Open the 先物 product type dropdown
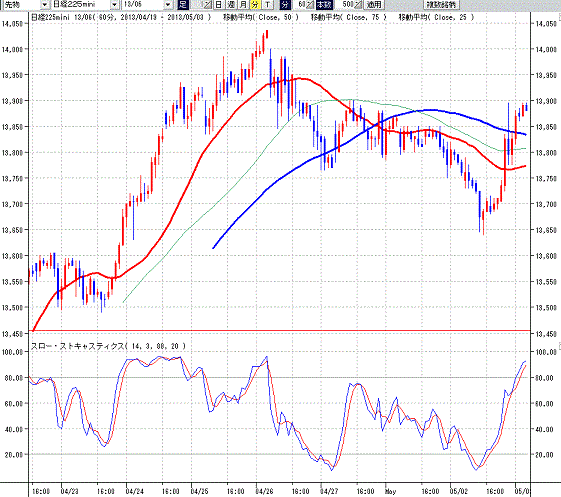This screenshot has width=561, height=497. pos(44,5)
